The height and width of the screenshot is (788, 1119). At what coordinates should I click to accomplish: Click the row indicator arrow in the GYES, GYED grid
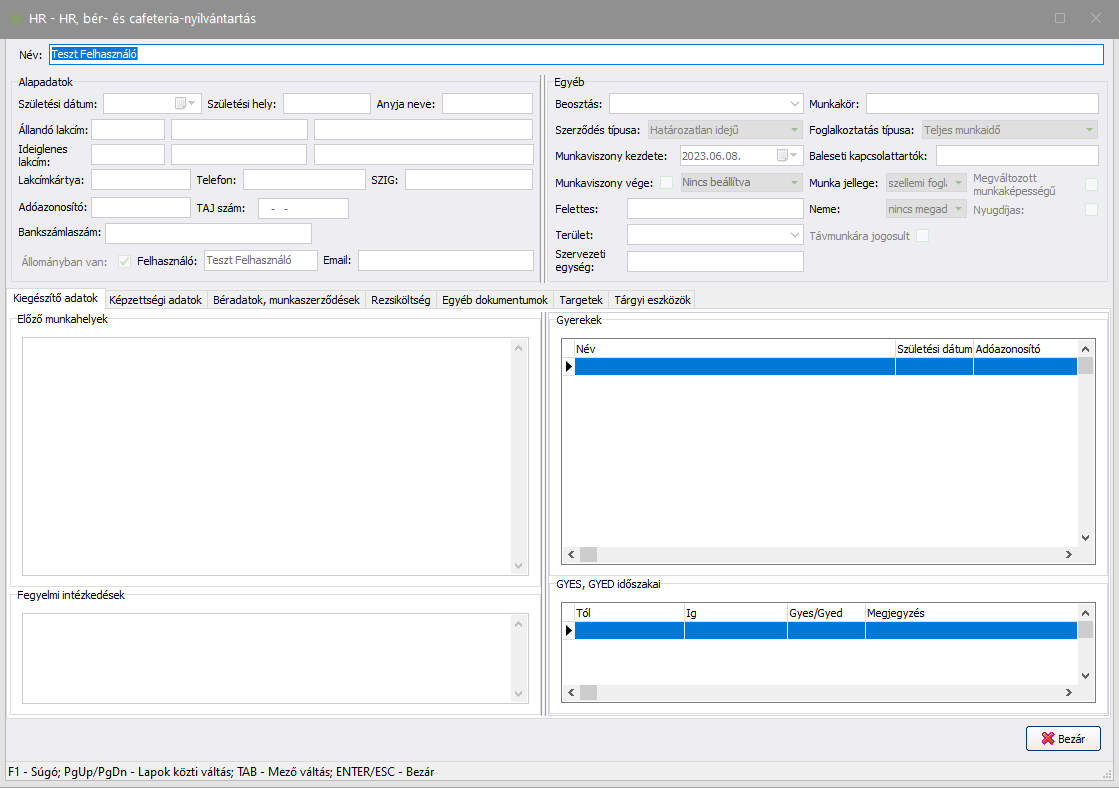pyautogui.click(x=569, y=631)
